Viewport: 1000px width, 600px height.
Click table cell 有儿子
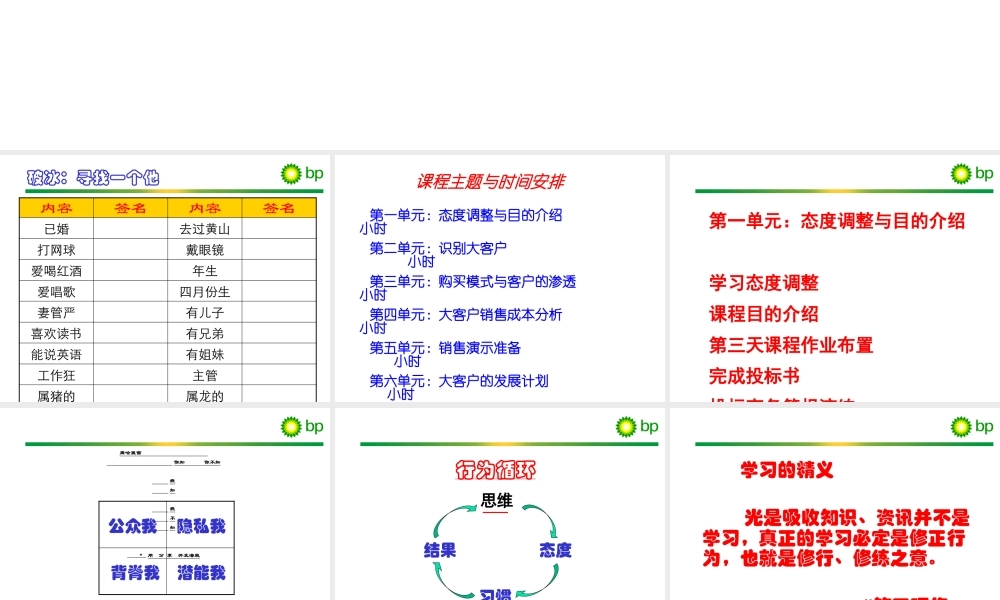point(205,312)
